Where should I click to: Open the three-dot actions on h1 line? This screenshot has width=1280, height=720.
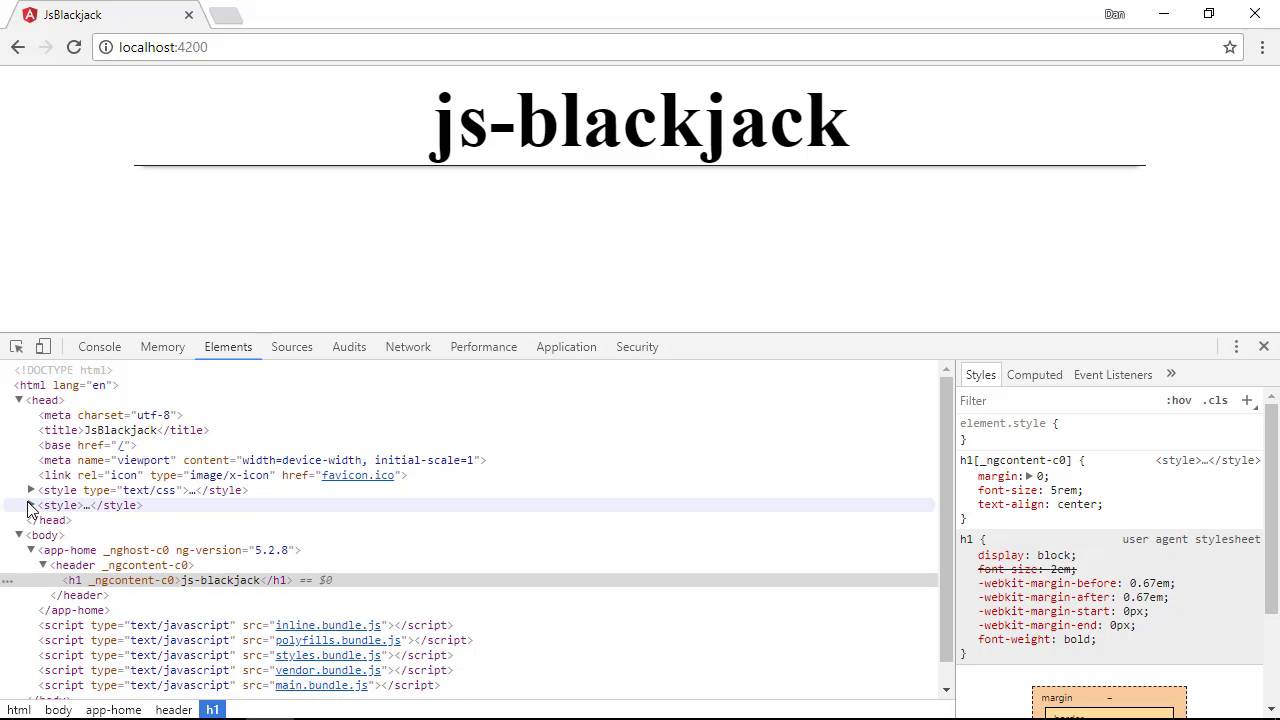click(x=8, y=580)
